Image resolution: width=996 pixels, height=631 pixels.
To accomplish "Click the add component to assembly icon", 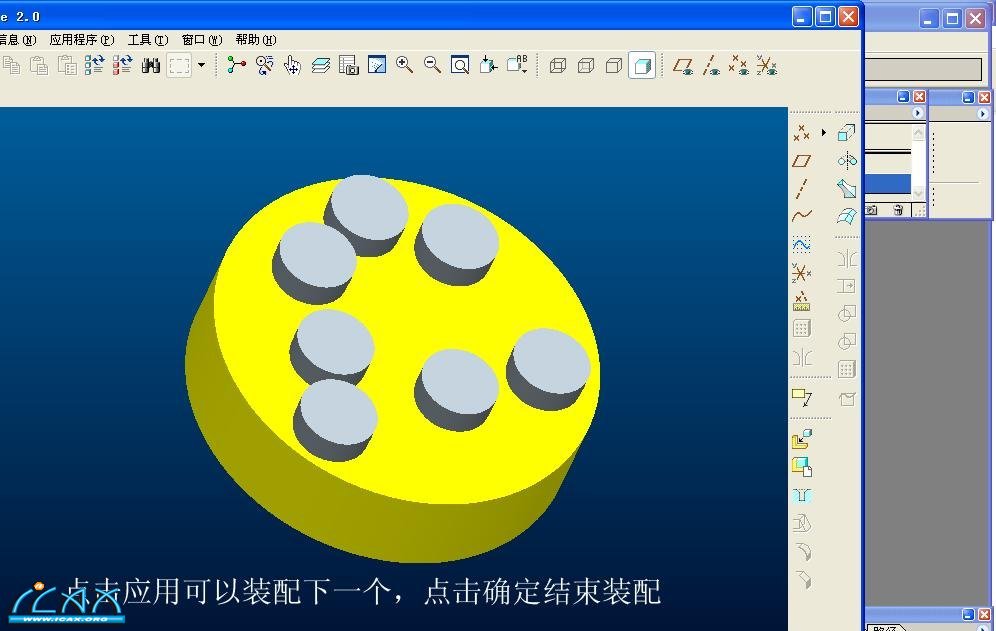I will [801, 439].
